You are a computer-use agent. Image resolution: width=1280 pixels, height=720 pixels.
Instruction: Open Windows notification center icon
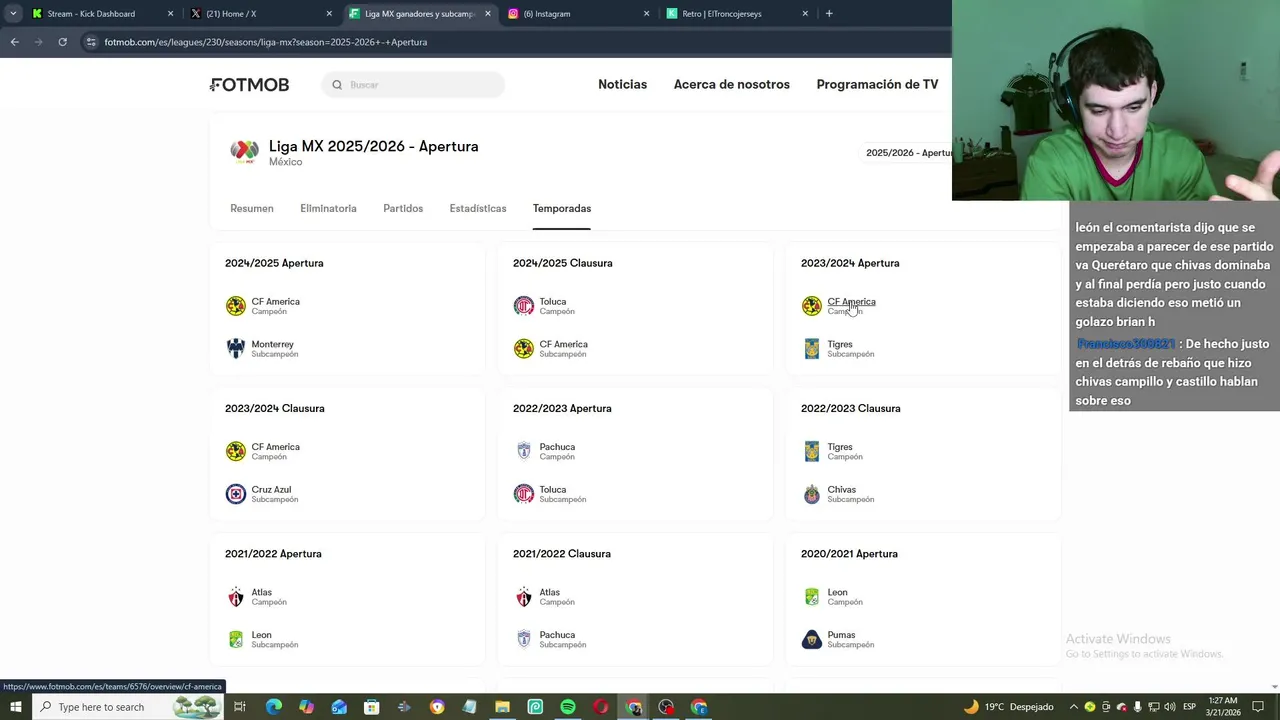point(1258,707)
